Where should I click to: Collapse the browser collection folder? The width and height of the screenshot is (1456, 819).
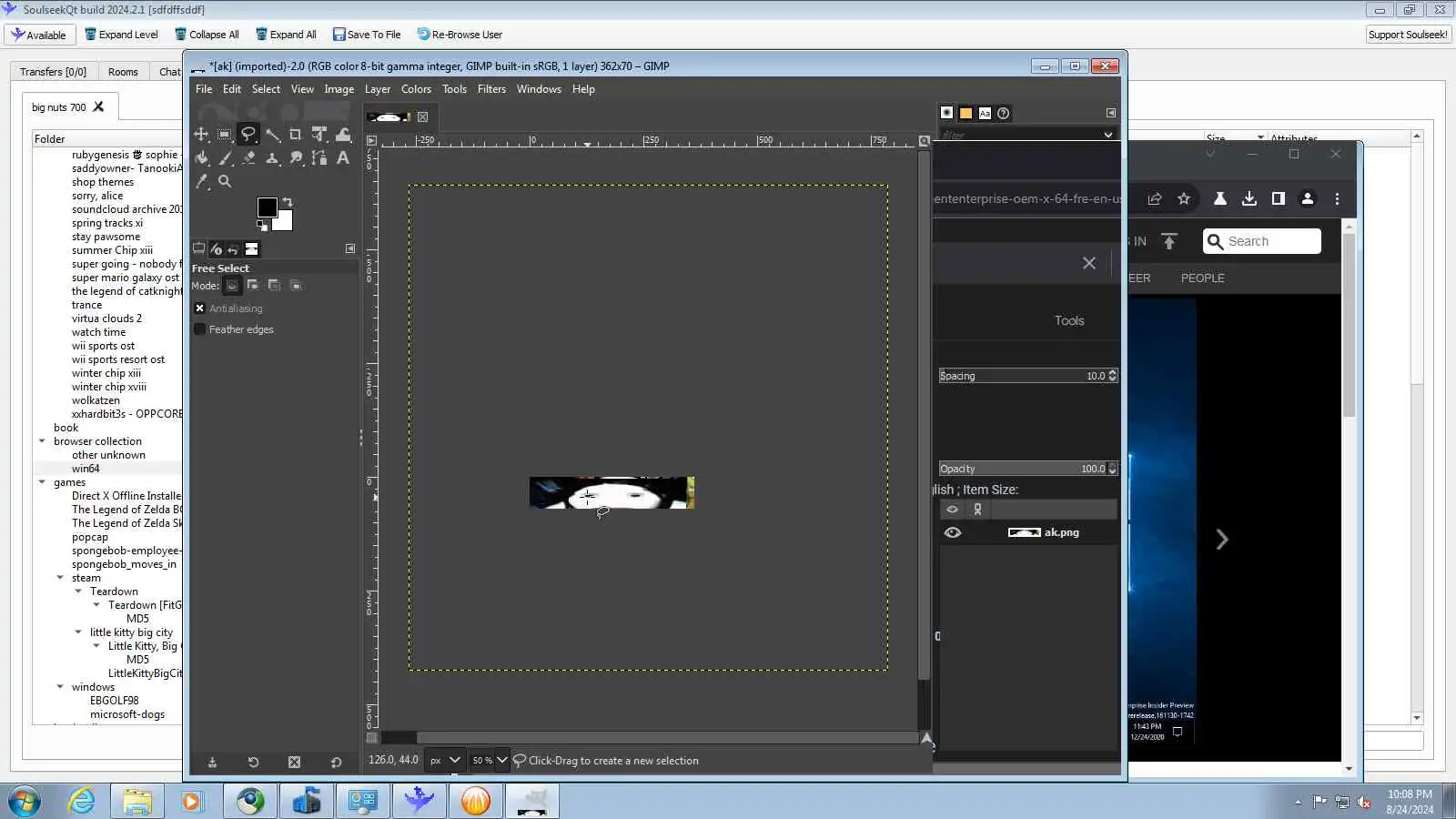(x=42, y=441)
